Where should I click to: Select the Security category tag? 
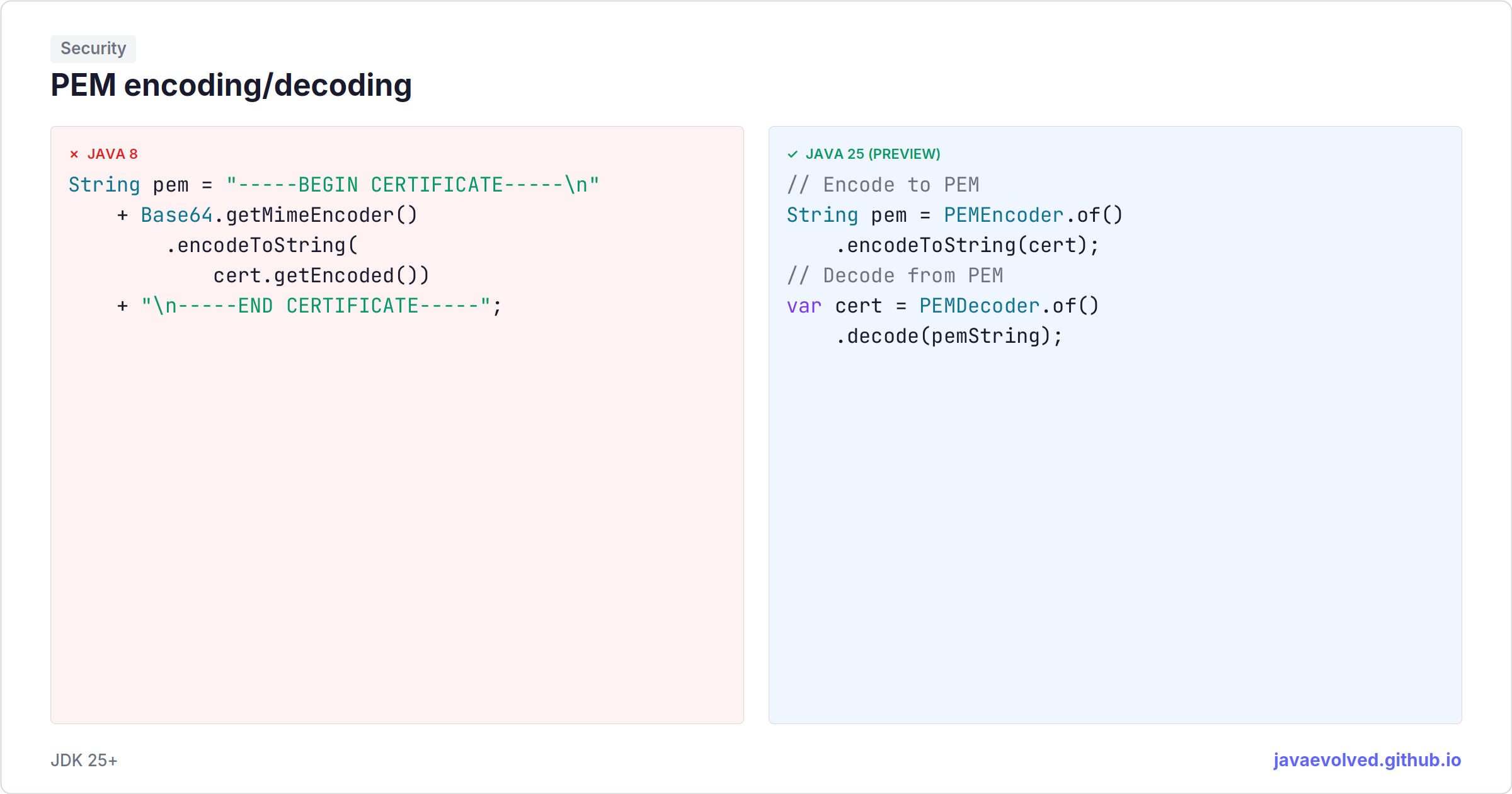[93, 49]
